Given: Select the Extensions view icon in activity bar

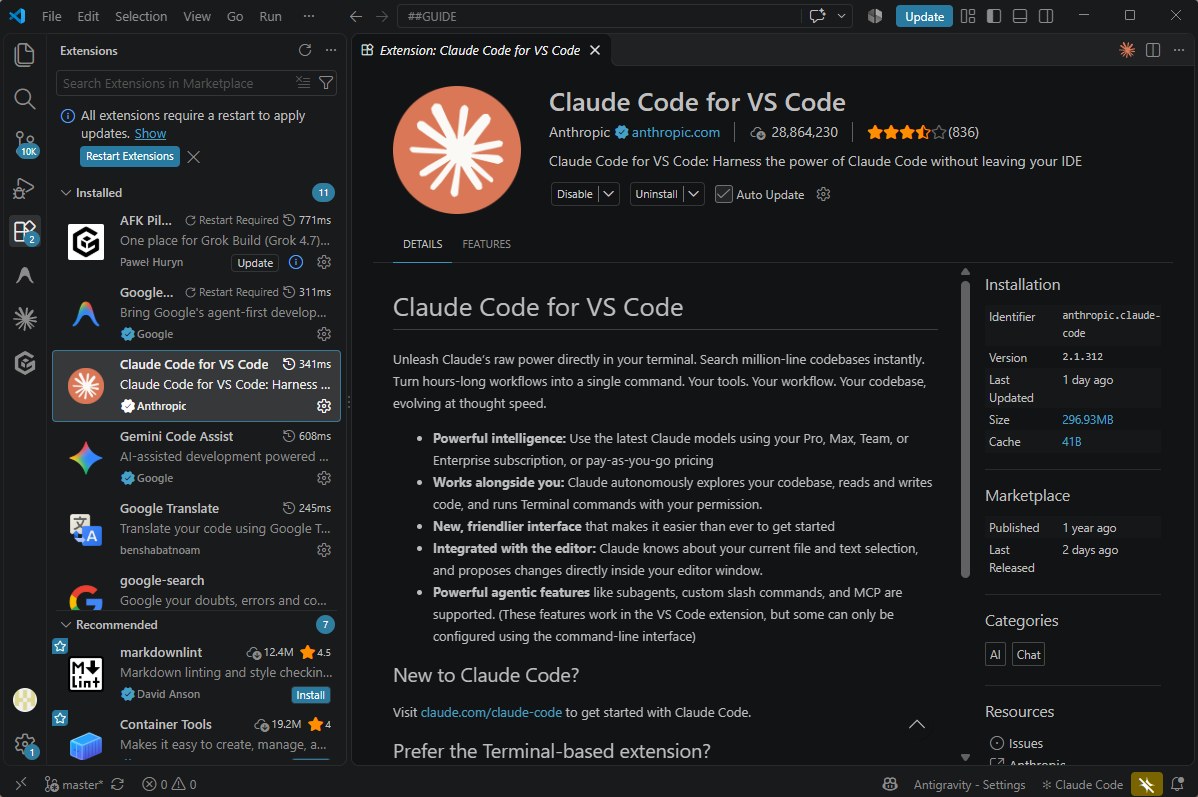Looking at the screenshot, I should pos(24,231).
